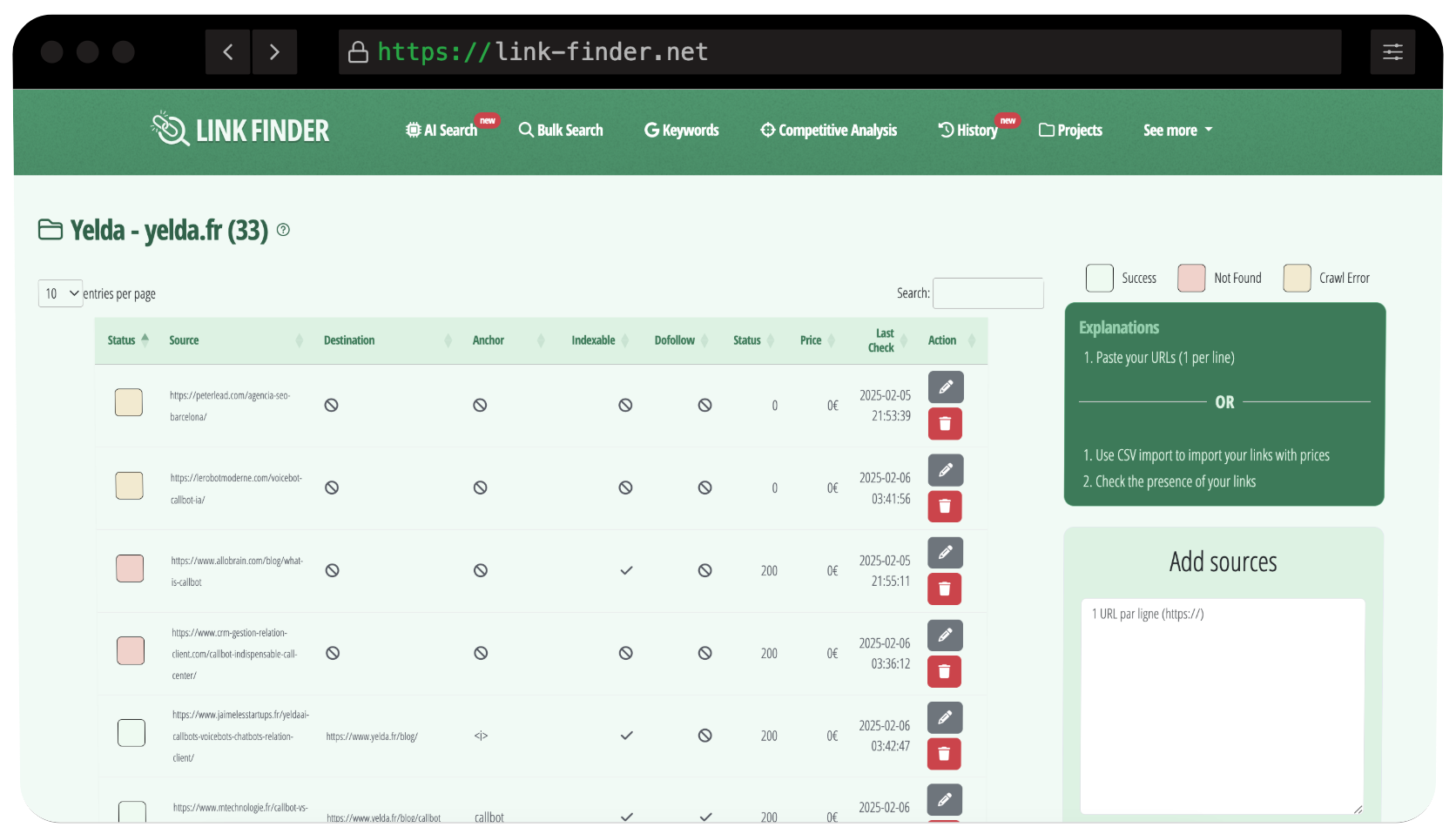Open the lerobotmoderne.com source link

point(236,488)
